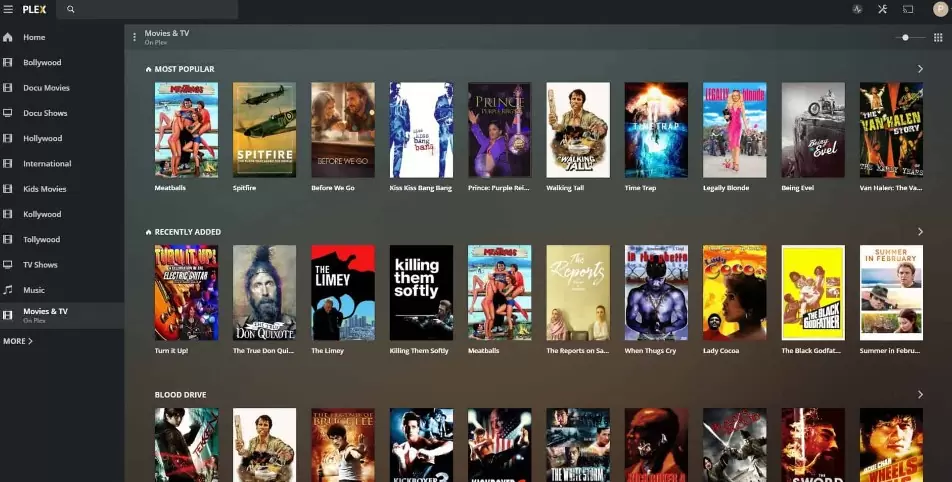Expand Most Popular row with arrow
Screen dimensions: 952x482
pos(920,69)
